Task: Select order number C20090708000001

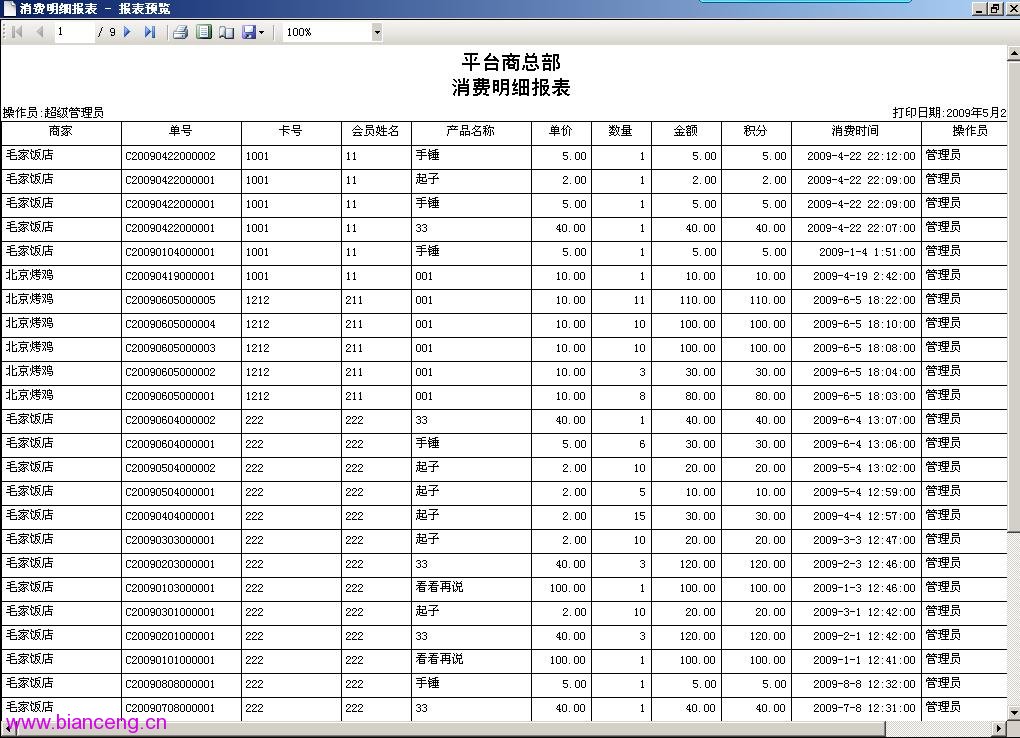Action: (170, 708)
